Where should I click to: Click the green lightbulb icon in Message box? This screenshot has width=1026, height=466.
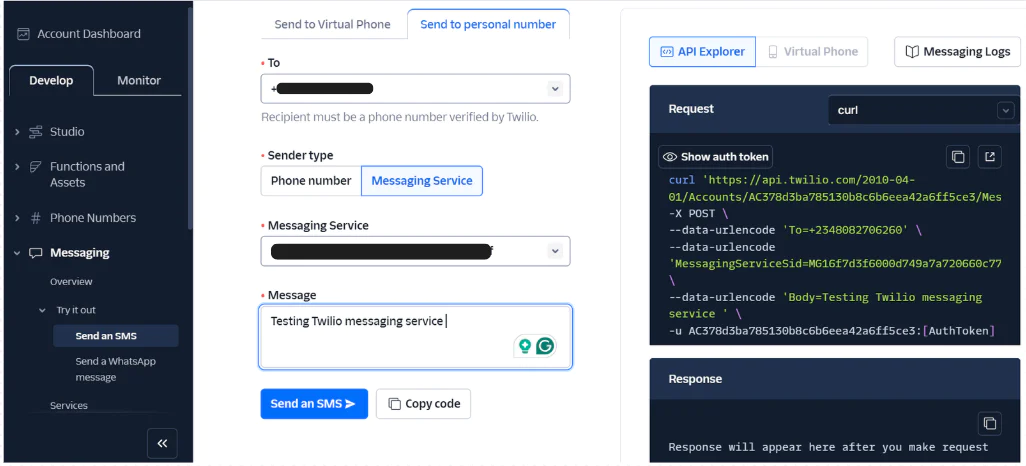click(523, 346)
